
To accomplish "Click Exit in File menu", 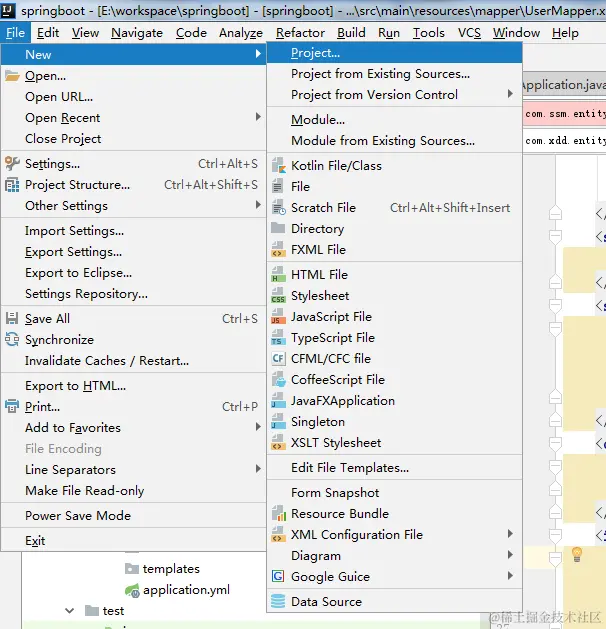I will [x=133, y=541].
